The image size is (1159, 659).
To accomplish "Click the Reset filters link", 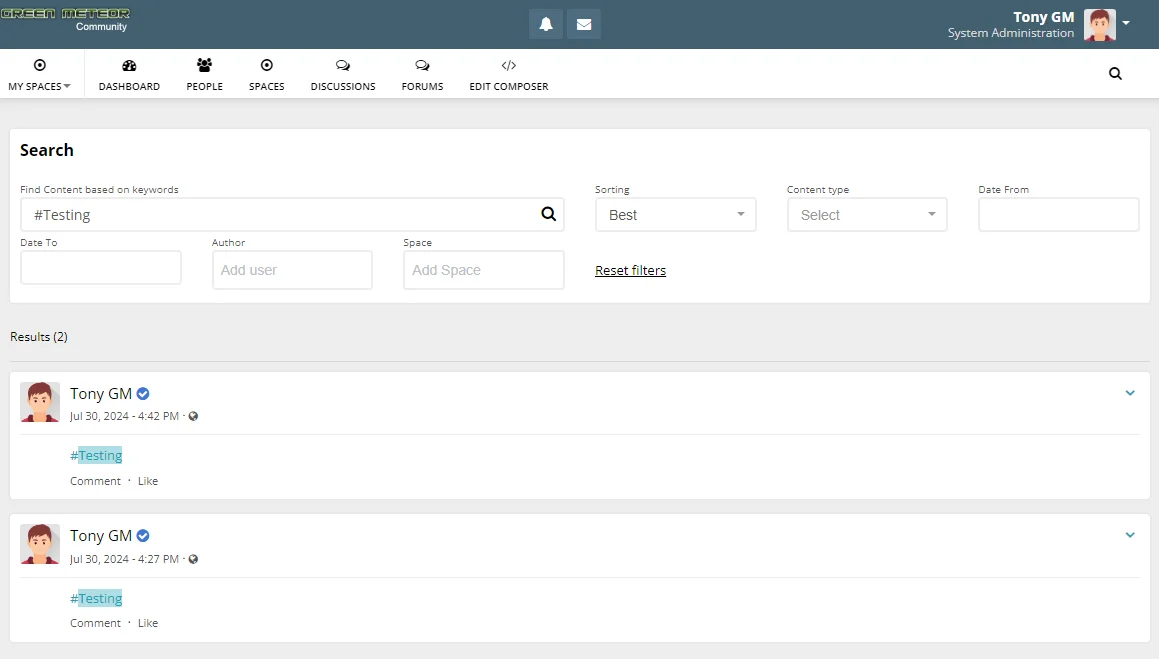I will point(630,270).
